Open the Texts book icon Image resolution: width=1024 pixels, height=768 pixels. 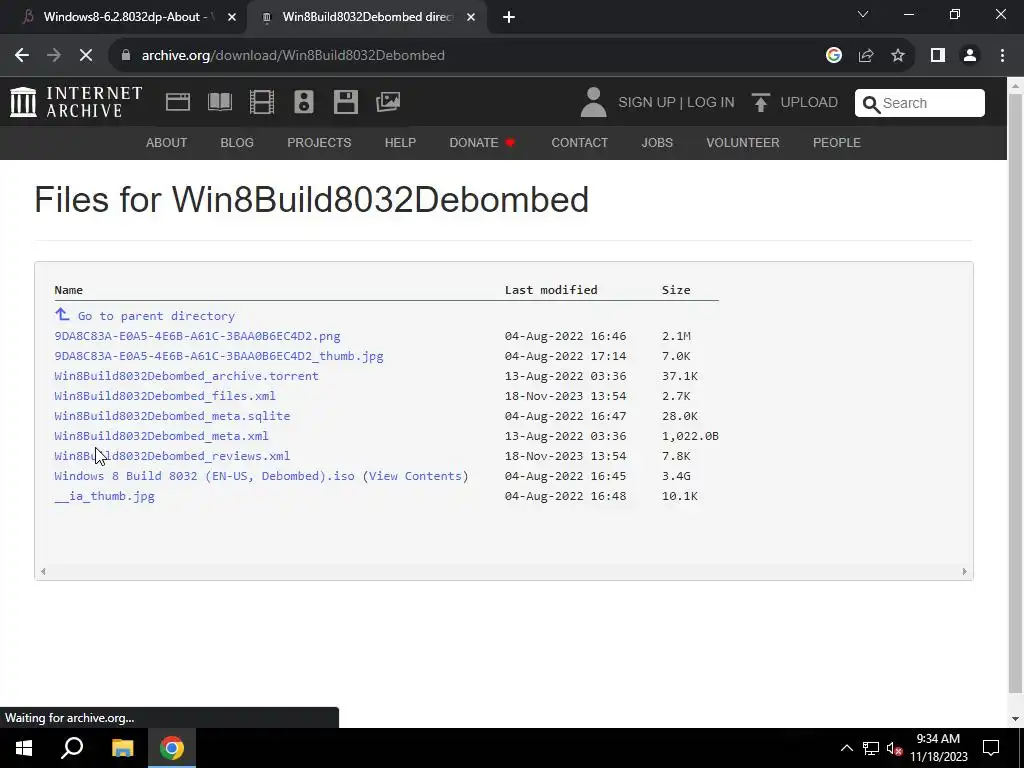point(220,102)
